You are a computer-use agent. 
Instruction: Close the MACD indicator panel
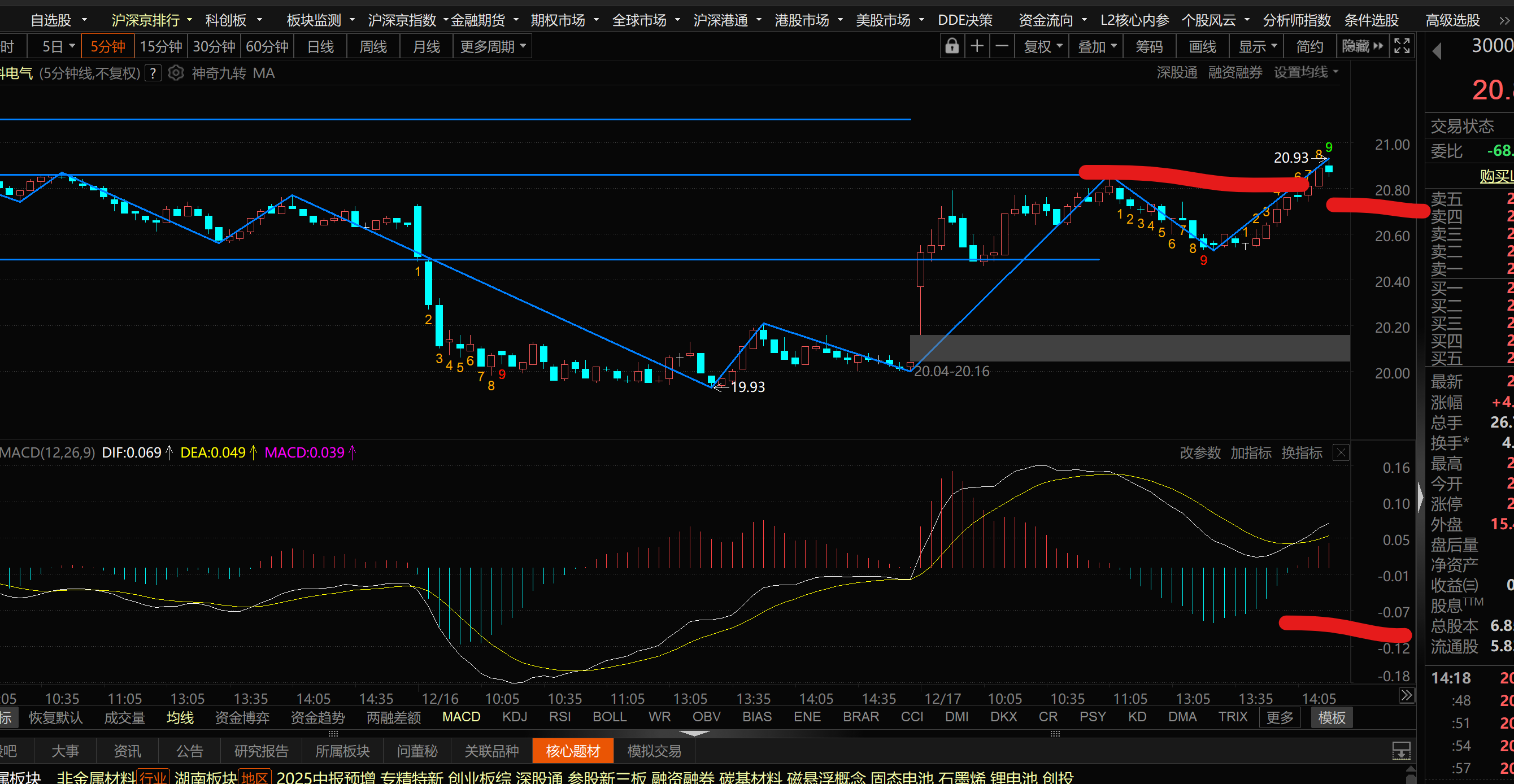click(x=1341, y=452)
